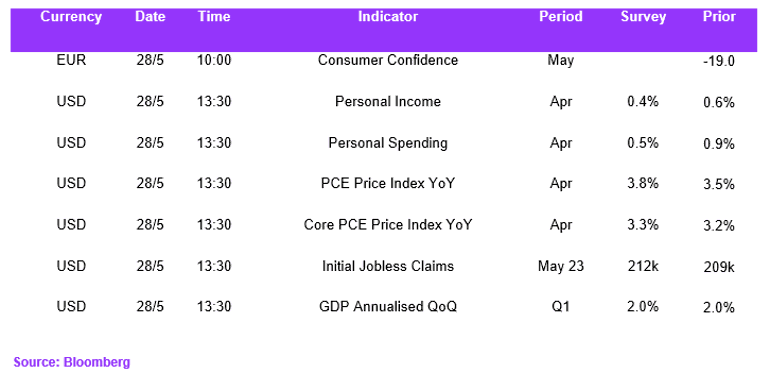Click the Time column header

214,17
